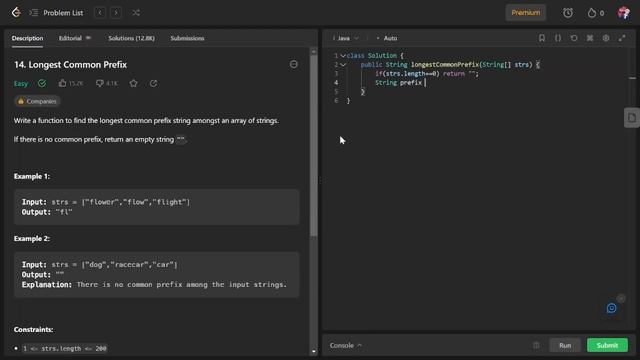Place cursor on 'String prefix' line

[x=398, y=83]
